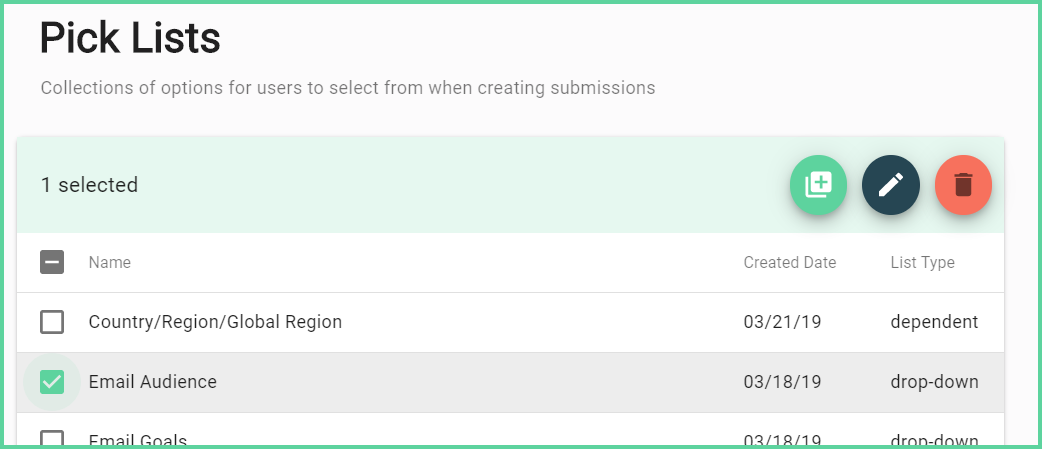Open the Country/Region/Global Region pick list
Viewport: 1042px width, 449px height.
[x=215, y=322]
